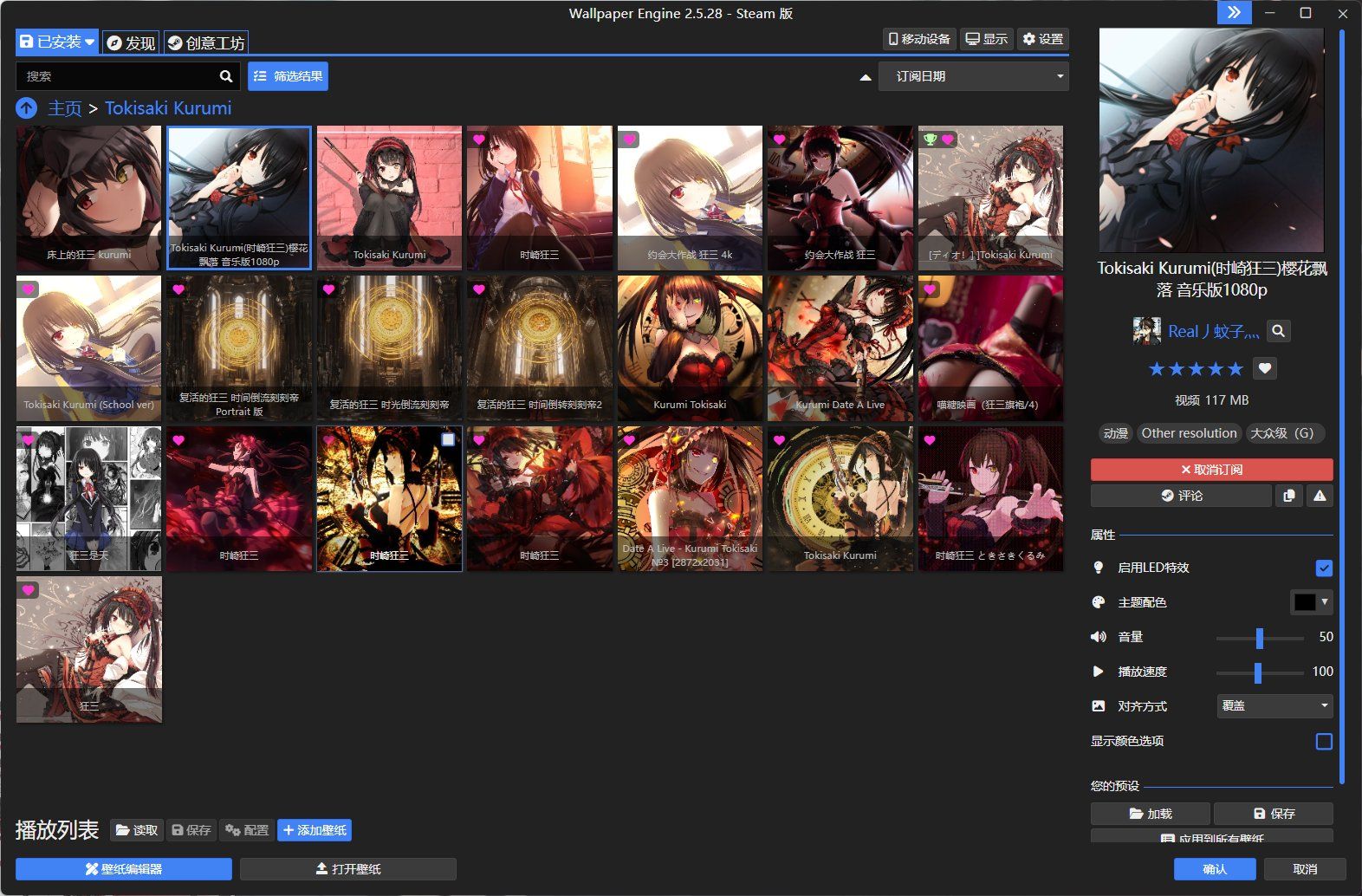Image resolution: width=1362 pixels, height=896 pixels.
Task: Click the heart badge on 时崎狂三 ときさきくるみ
Action: click(930, 440)
